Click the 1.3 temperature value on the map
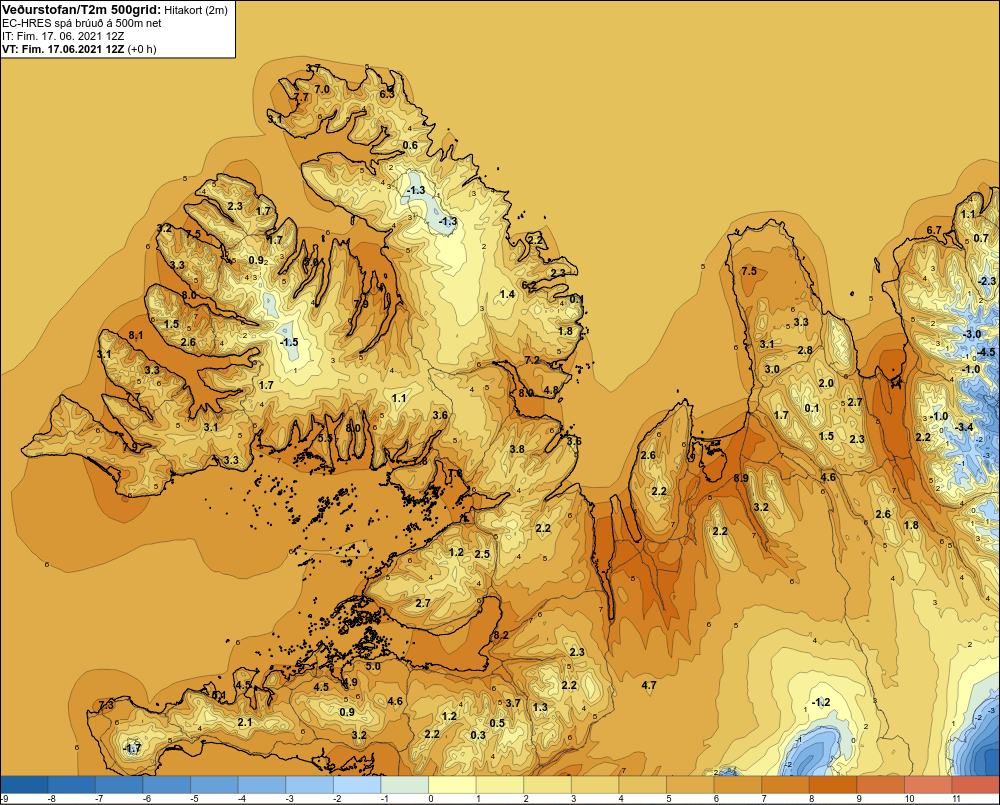This screenshot has height=805, width=1000. click(540, 707)
